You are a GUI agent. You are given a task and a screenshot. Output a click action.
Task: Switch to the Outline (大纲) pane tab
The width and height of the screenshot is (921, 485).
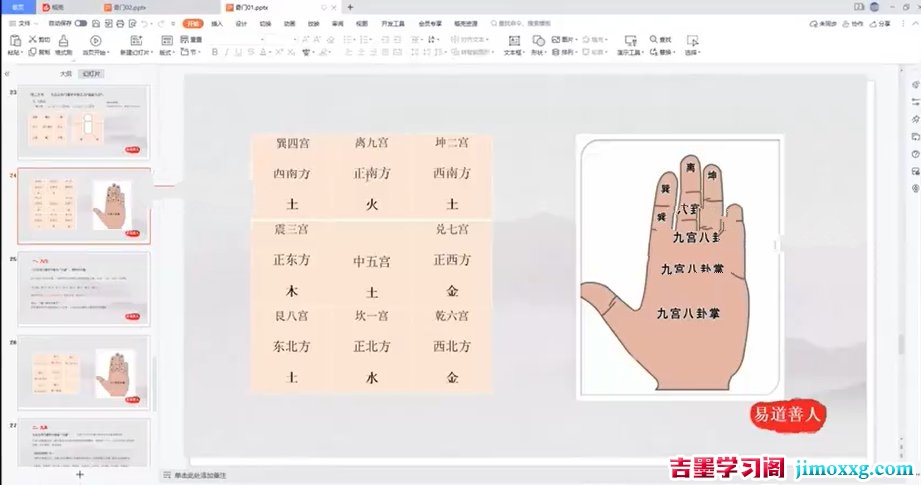tap(66, 74)
